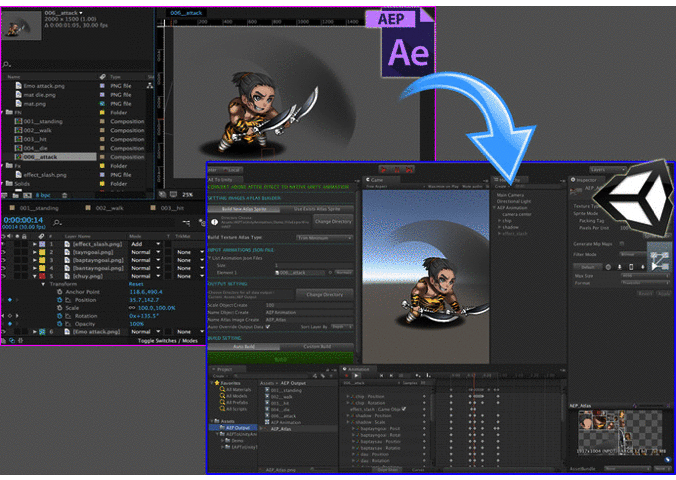Open the Add blend mode dropdown for effect_slash.png
The width and height of the screenshot is (676, 480).
click(x=146, y=244)
